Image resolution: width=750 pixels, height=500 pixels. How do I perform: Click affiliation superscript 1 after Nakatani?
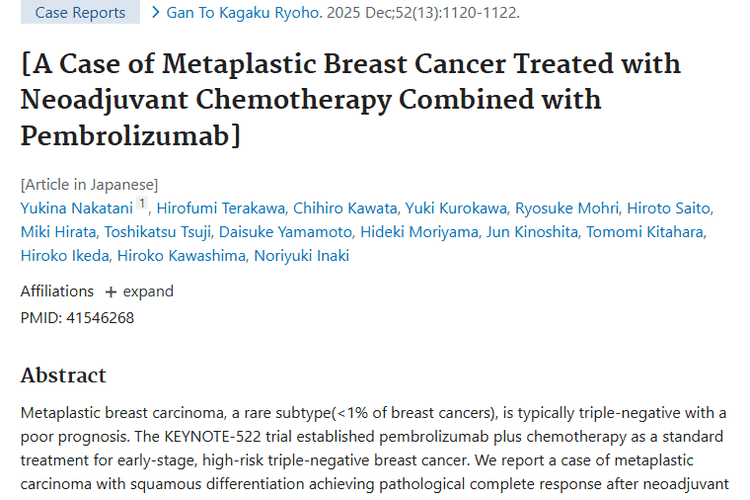click(142, 204)
